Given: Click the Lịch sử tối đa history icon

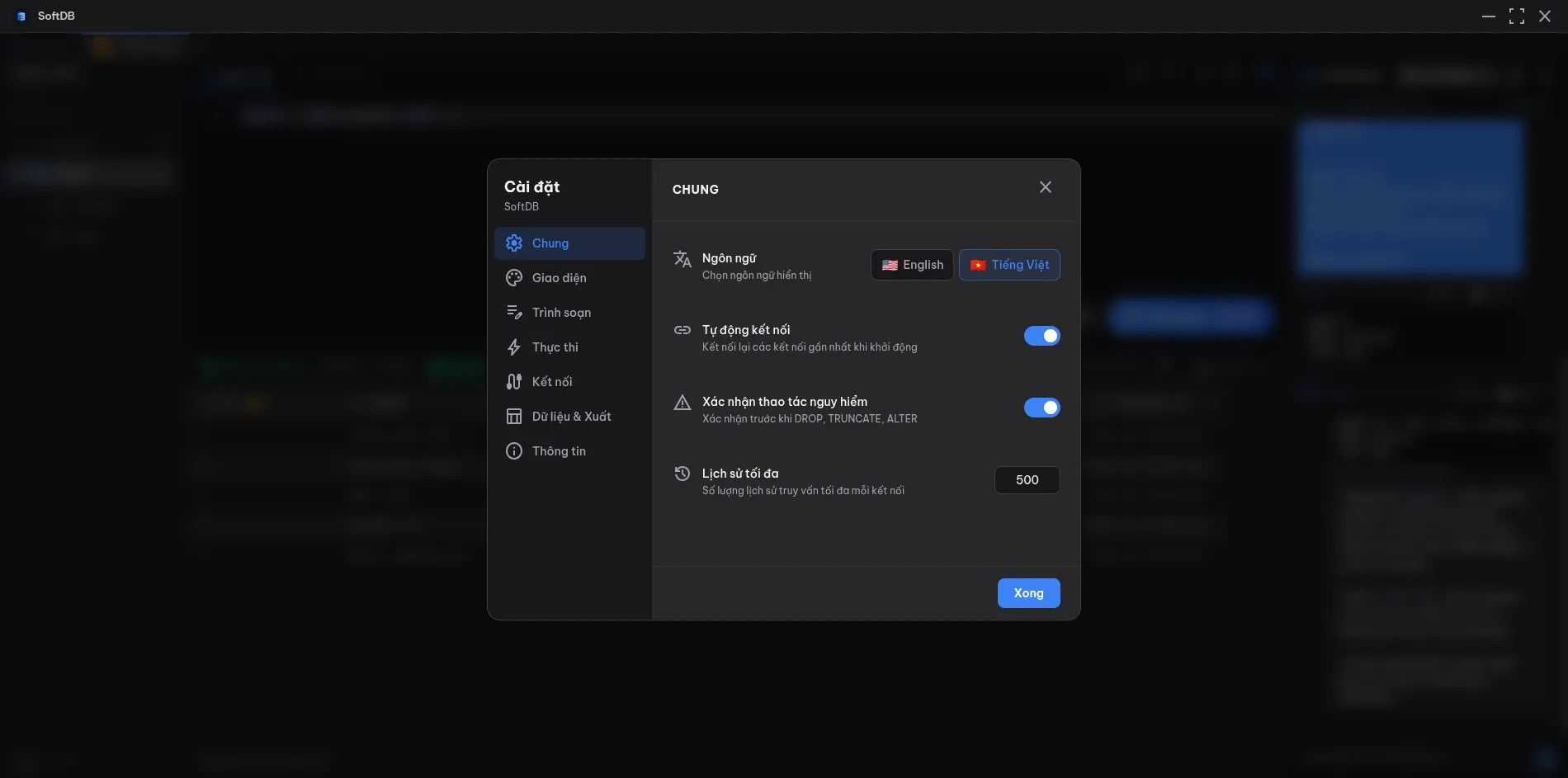Looking at the screenshot, I should pos(682,474).
